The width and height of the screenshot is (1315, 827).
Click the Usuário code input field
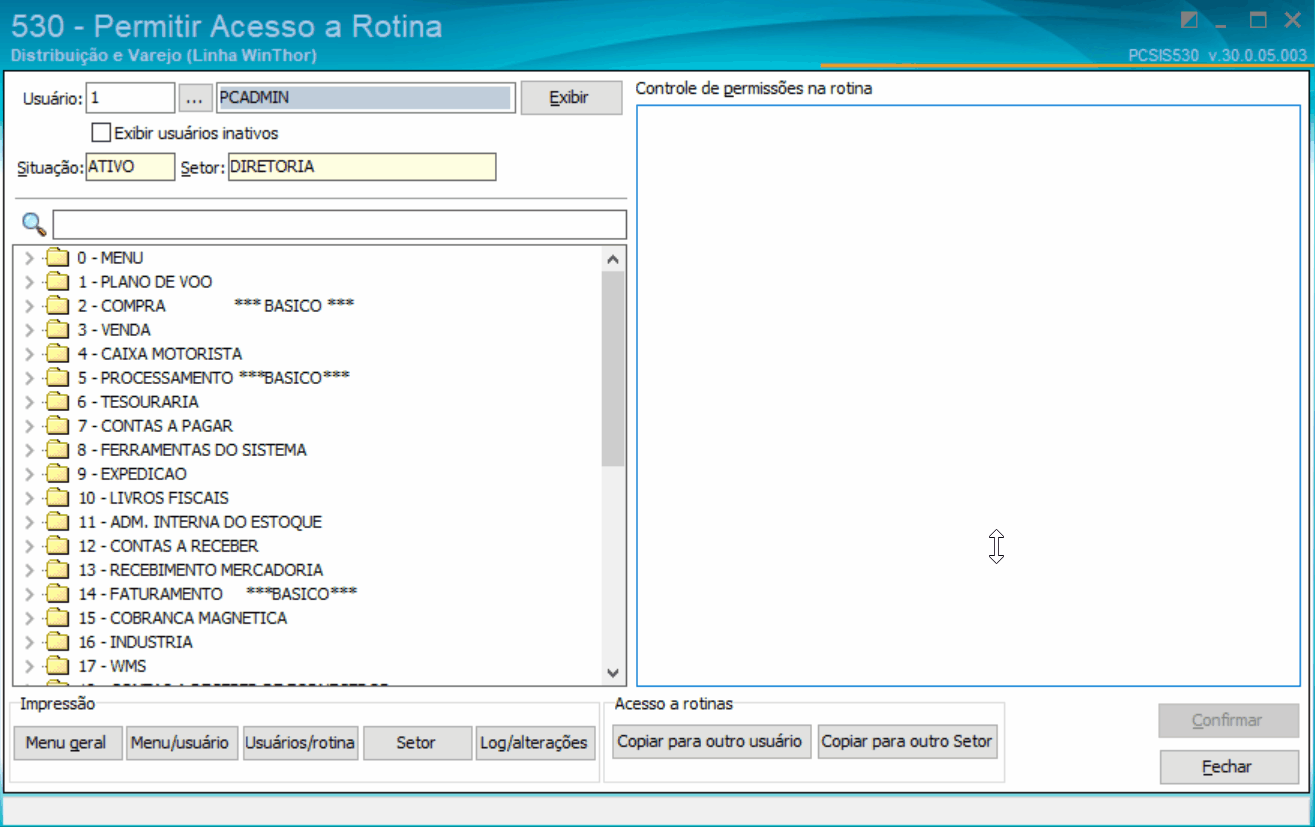click(x=130, y=98)
